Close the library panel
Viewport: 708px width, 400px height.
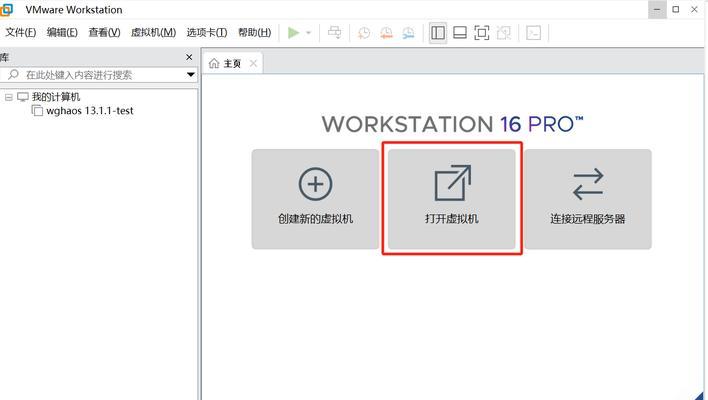coord(189,57)
